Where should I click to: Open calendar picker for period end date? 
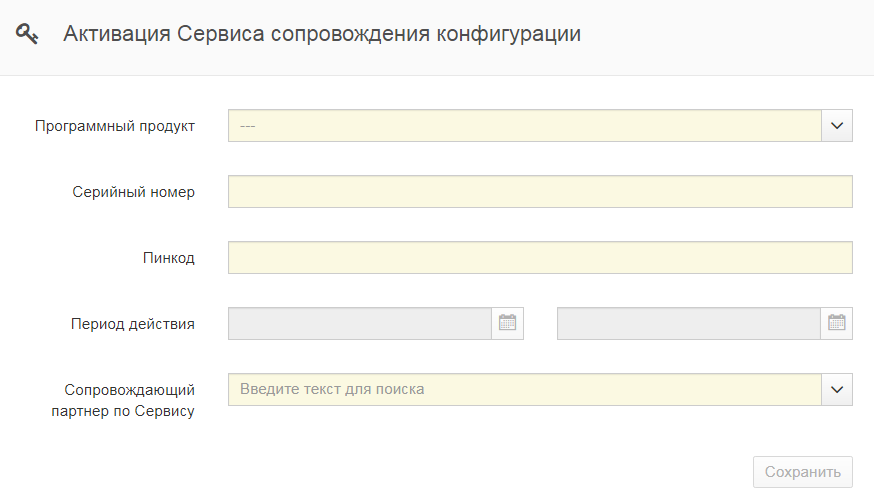click(837, 323)
